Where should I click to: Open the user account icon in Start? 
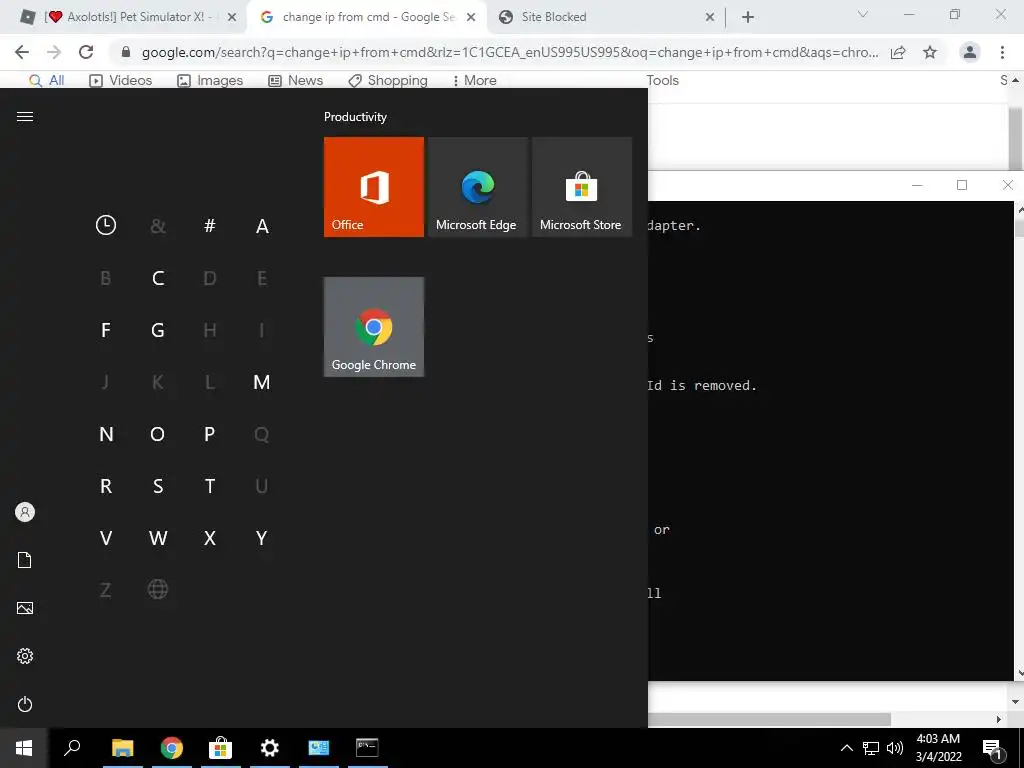(x=25, y=512)
